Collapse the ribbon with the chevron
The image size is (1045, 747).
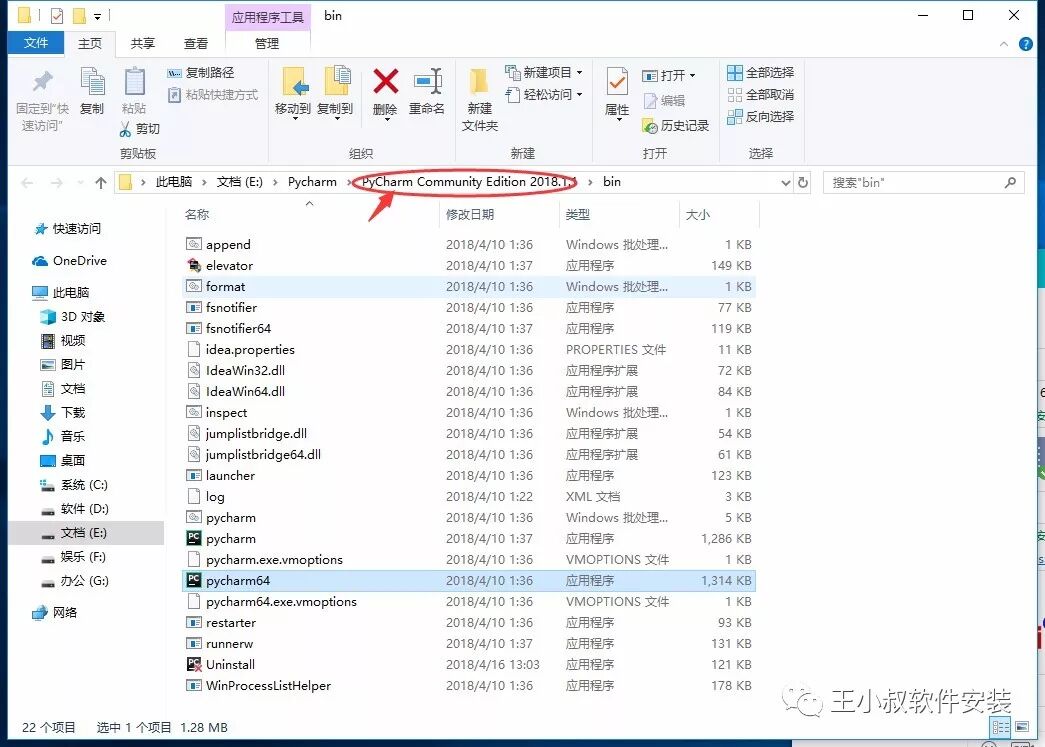(x=1004, y=44)
